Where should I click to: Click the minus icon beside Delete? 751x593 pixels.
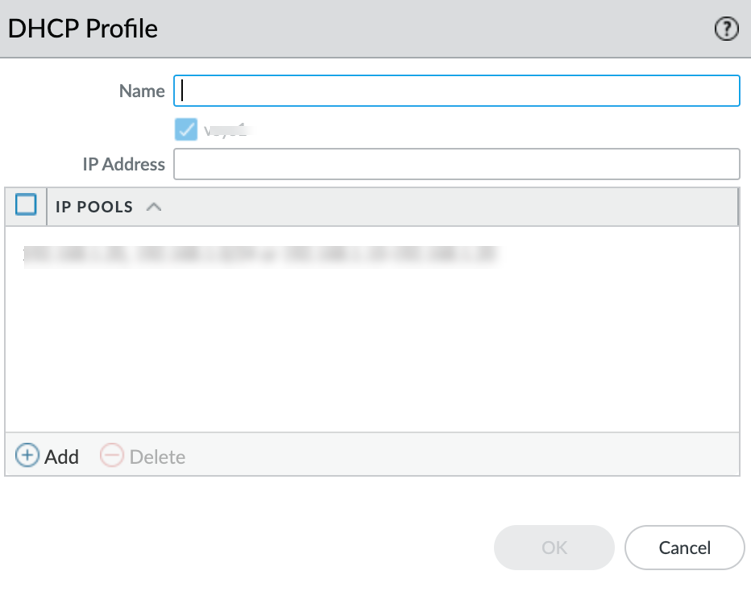click(x=112, y=456)
